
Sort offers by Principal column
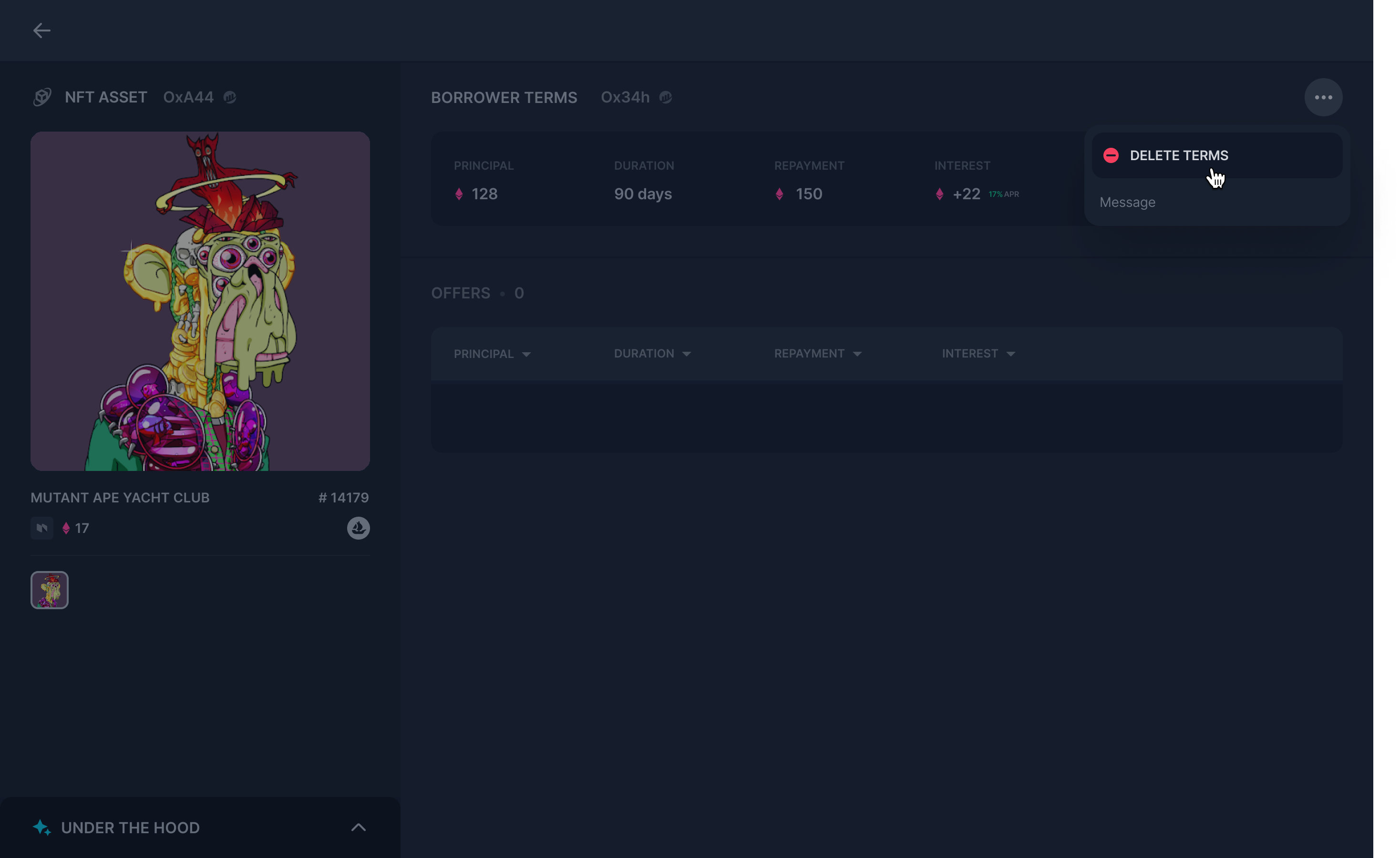coord(492,354)
